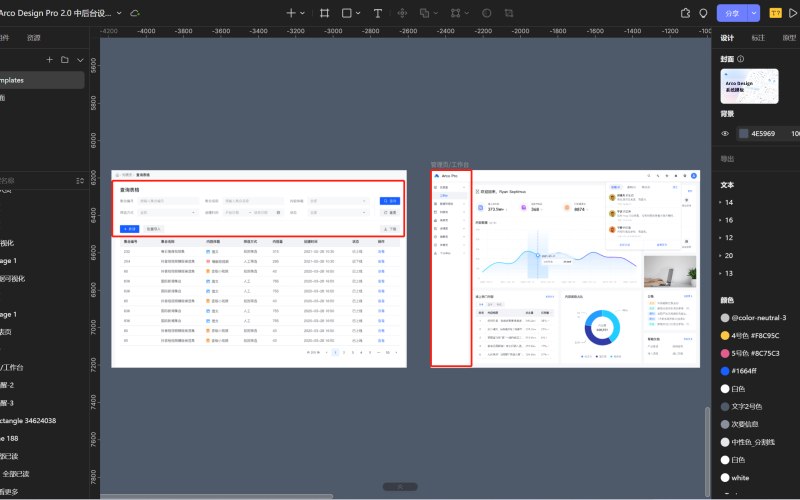Click the Arco Design cover thumbnail
The width and height of the screenshot is (800, 500).
tap(749, 86)
